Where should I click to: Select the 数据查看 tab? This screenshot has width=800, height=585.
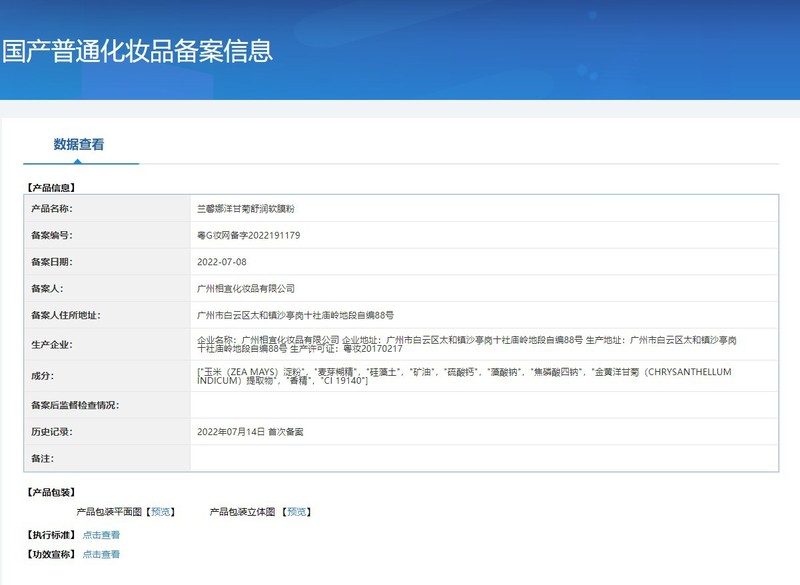pos(79,145)
